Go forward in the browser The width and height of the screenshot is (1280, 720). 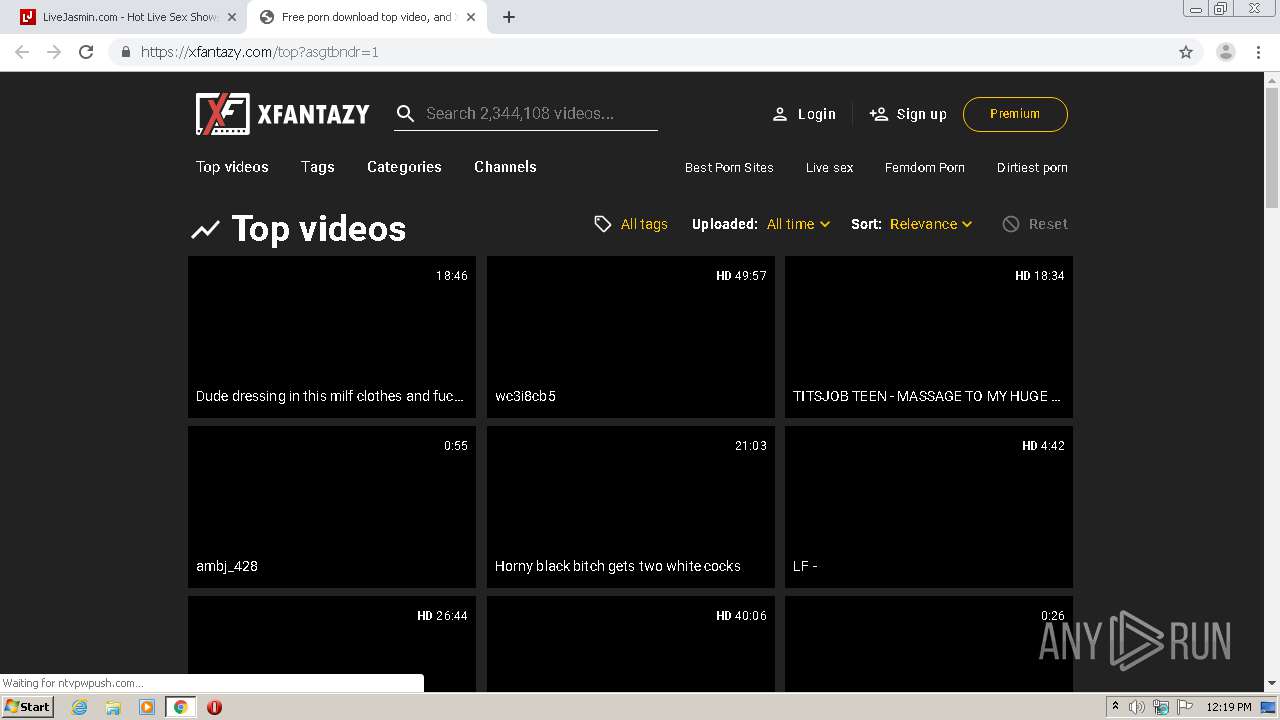click(54, 52)
